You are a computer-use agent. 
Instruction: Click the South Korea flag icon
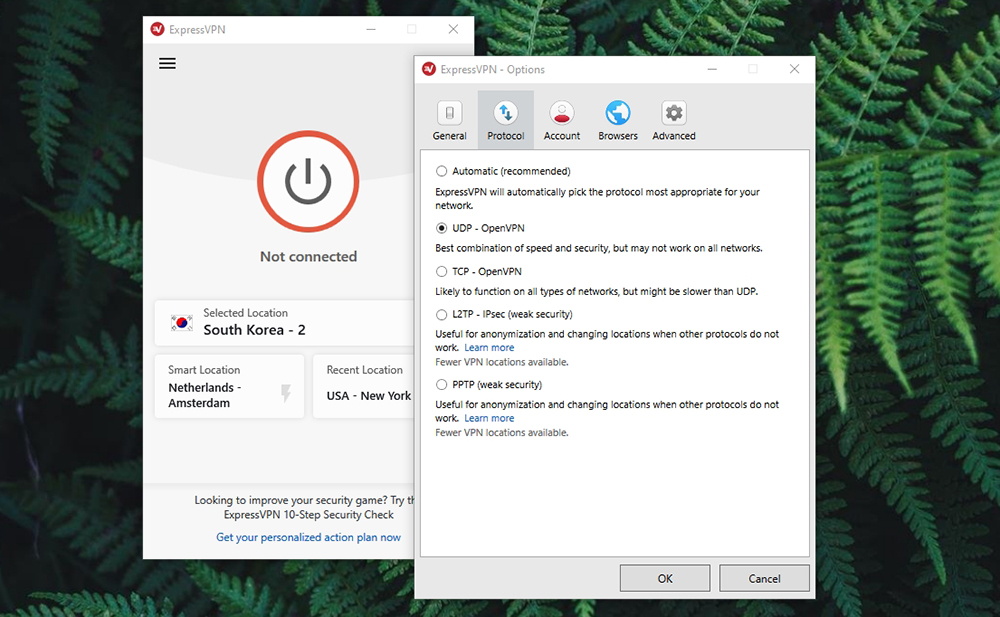point(182,323)
